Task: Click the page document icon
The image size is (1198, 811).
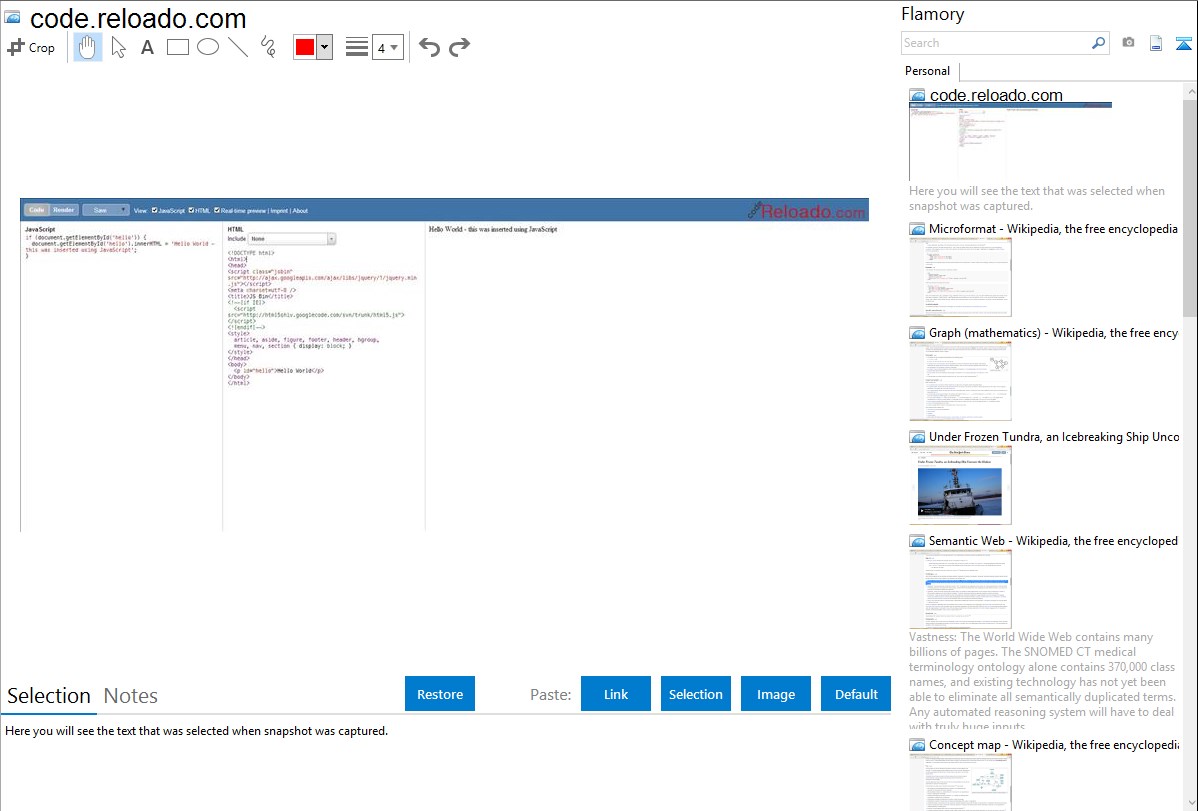Action: coord(1156,43)
